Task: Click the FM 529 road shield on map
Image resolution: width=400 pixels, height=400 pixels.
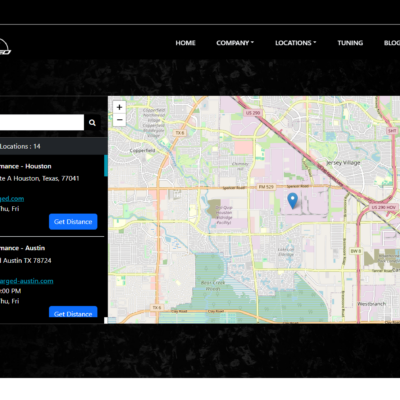Action: [x=266, y=187]
